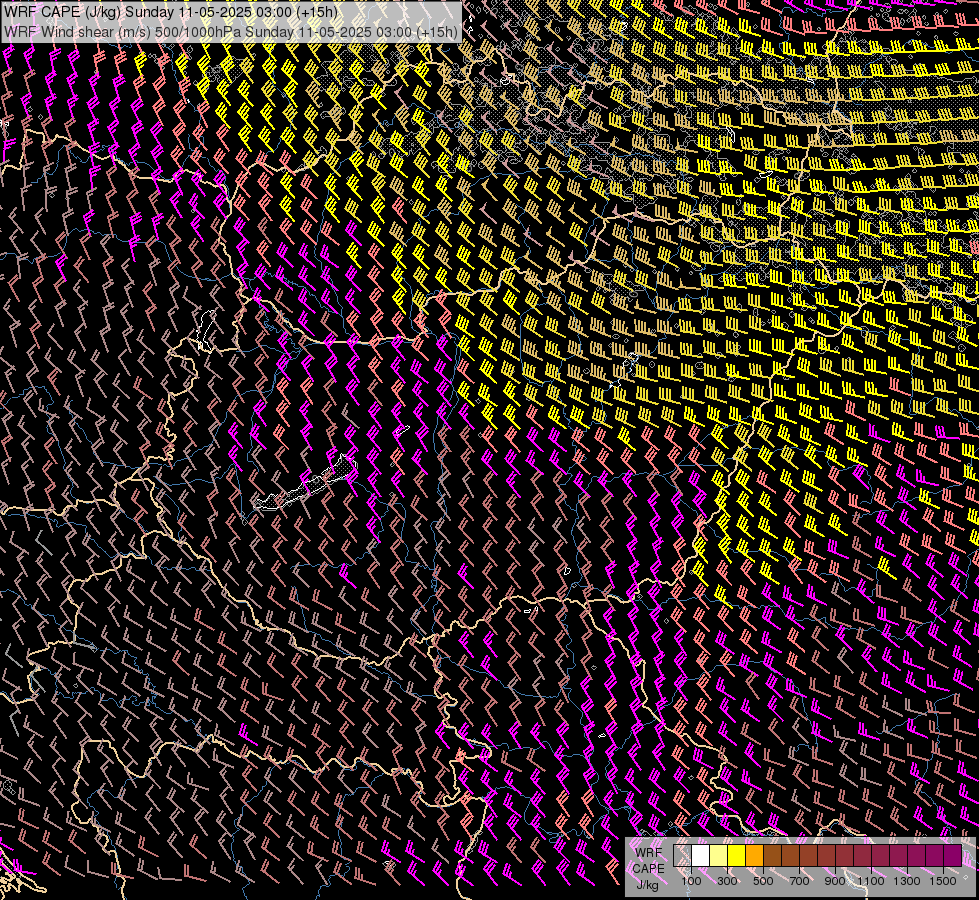Click the '1300' legend value
Screen dimensions: 979x900
907,881
